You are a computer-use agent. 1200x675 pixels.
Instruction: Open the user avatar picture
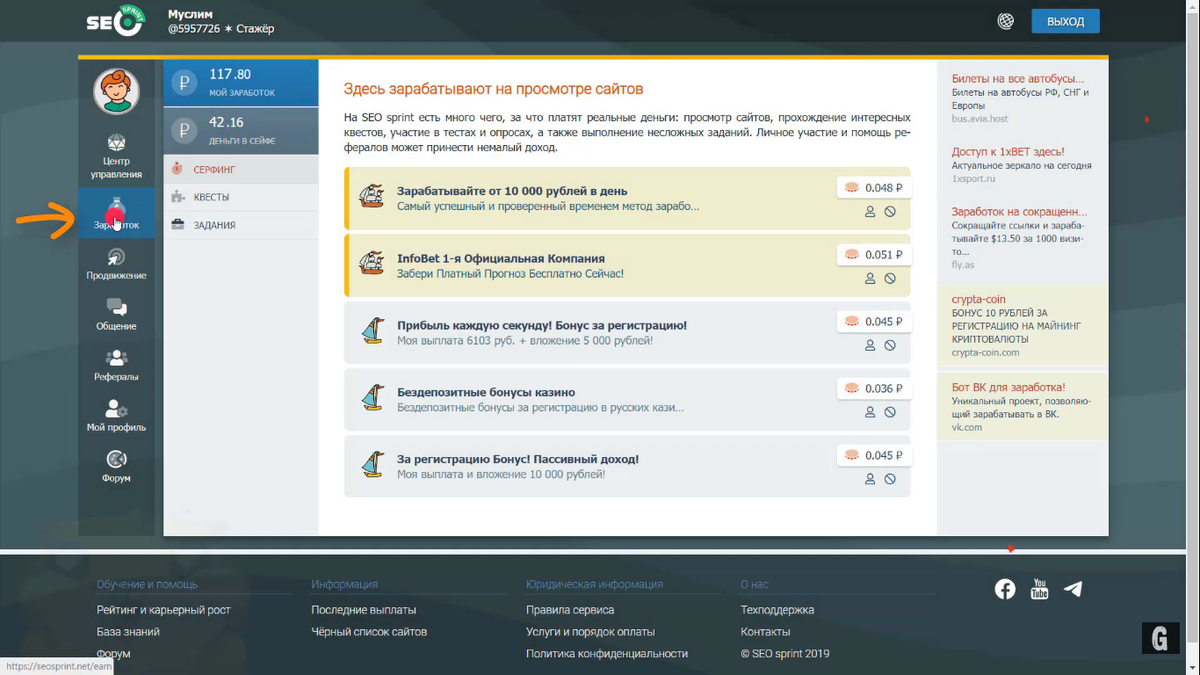[116, 92]
